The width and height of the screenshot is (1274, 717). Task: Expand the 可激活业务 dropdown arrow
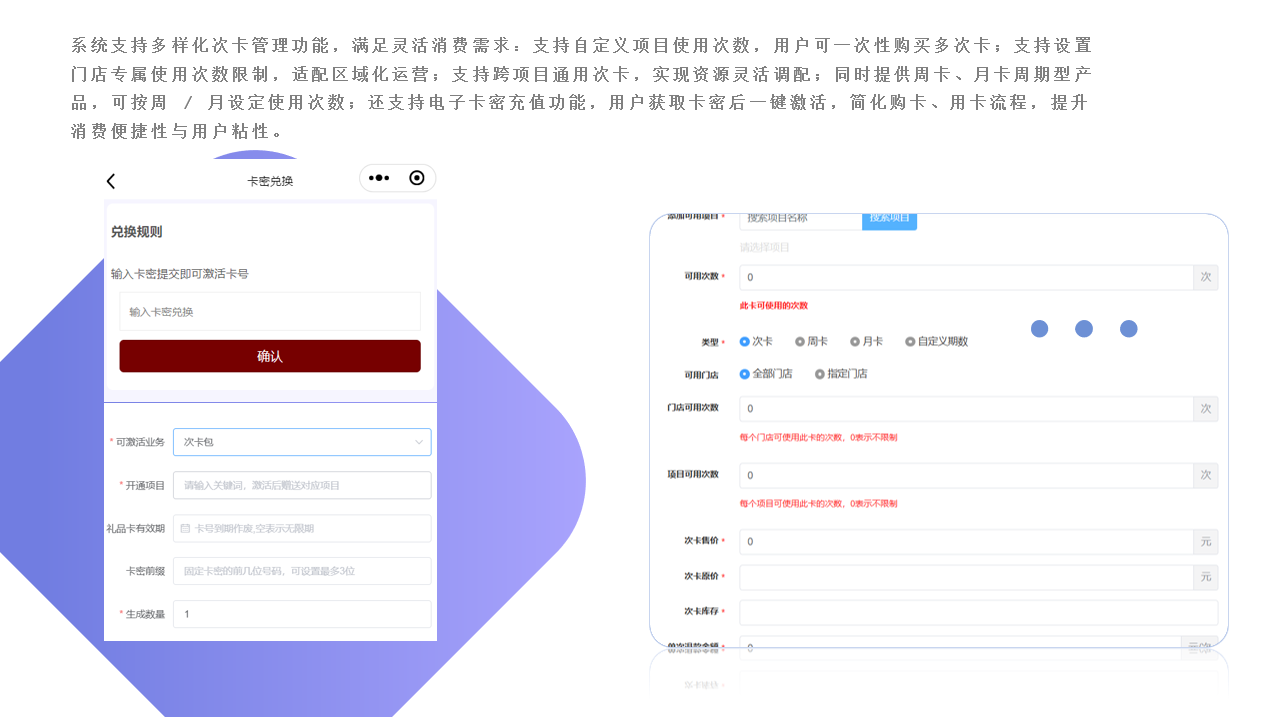click(x=419, y=442)
